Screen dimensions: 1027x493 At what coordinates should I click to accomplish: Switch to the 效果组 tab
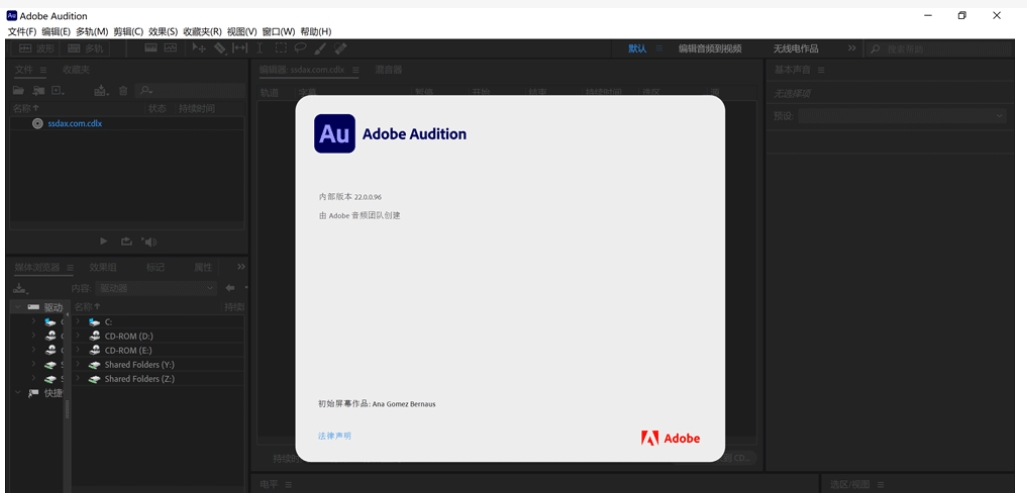point(103,267)
